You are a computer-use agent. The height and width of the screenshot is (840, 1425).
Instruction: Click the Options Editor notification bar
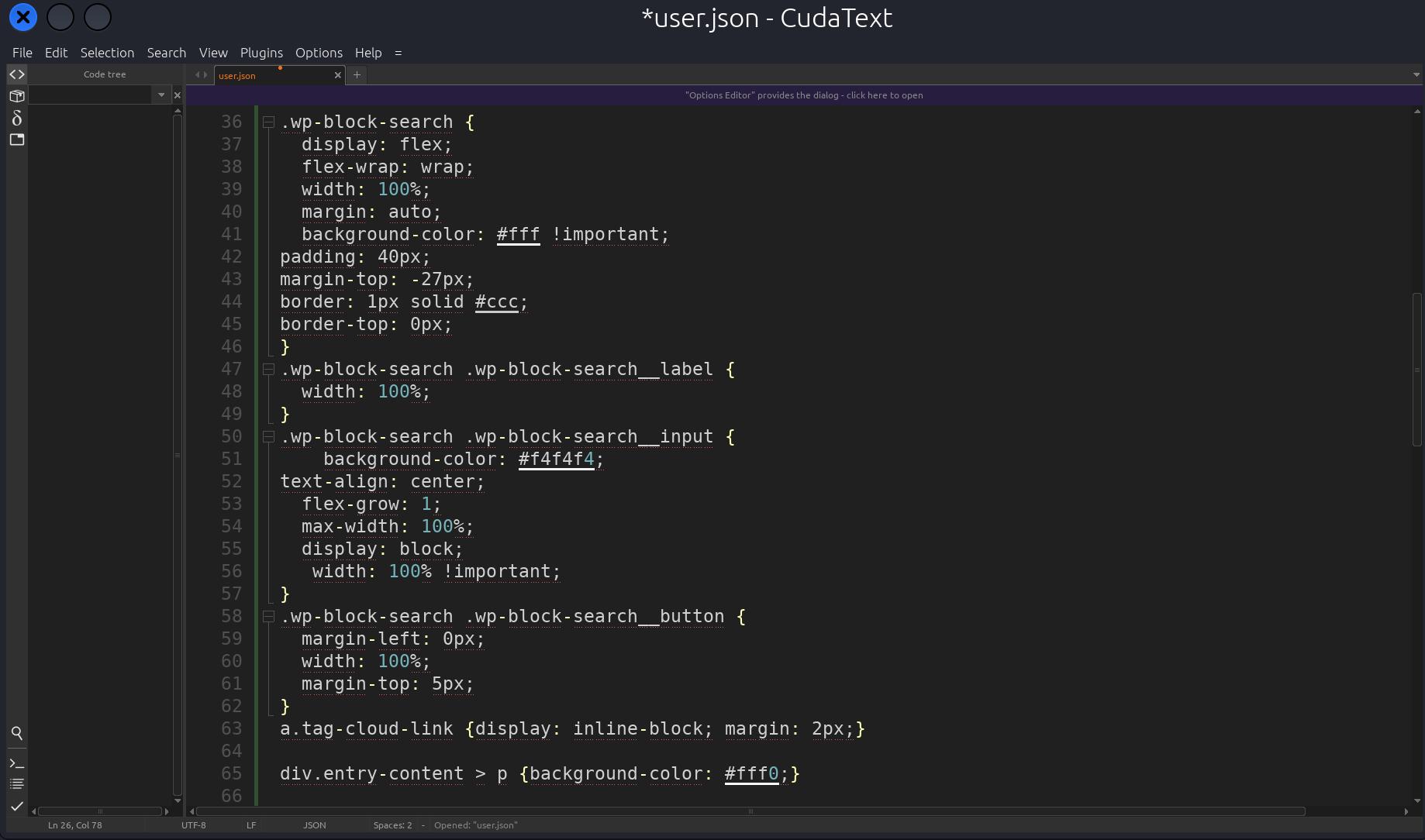803,95
